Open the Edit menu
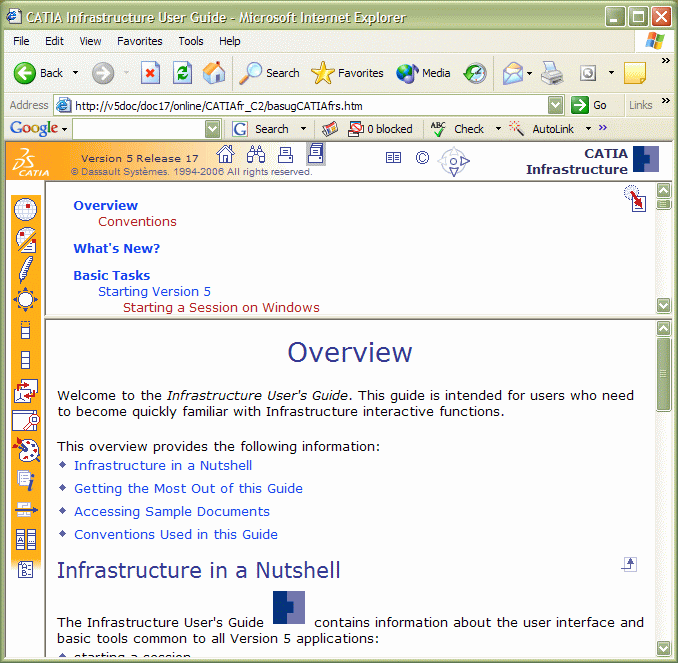 [x=54, y=41]
